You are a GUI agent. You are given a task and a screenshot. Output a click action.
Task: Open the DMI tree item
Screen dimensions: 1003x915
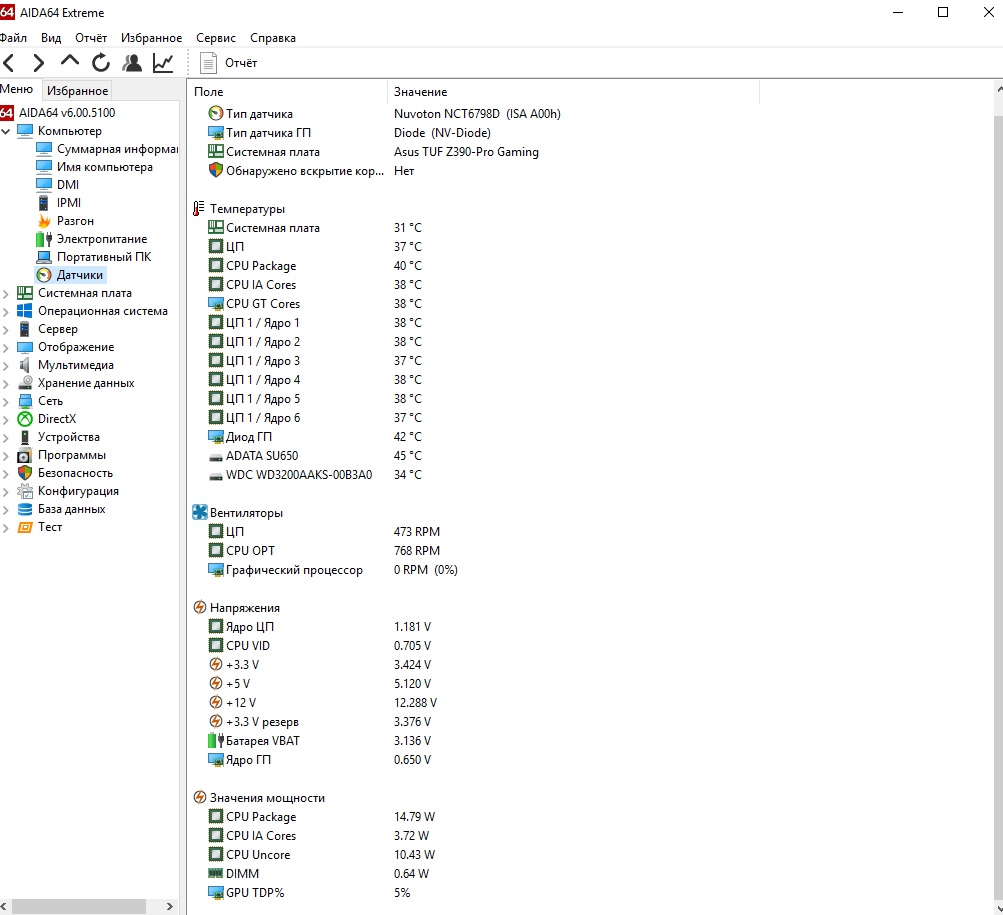[x=68, y=185]
